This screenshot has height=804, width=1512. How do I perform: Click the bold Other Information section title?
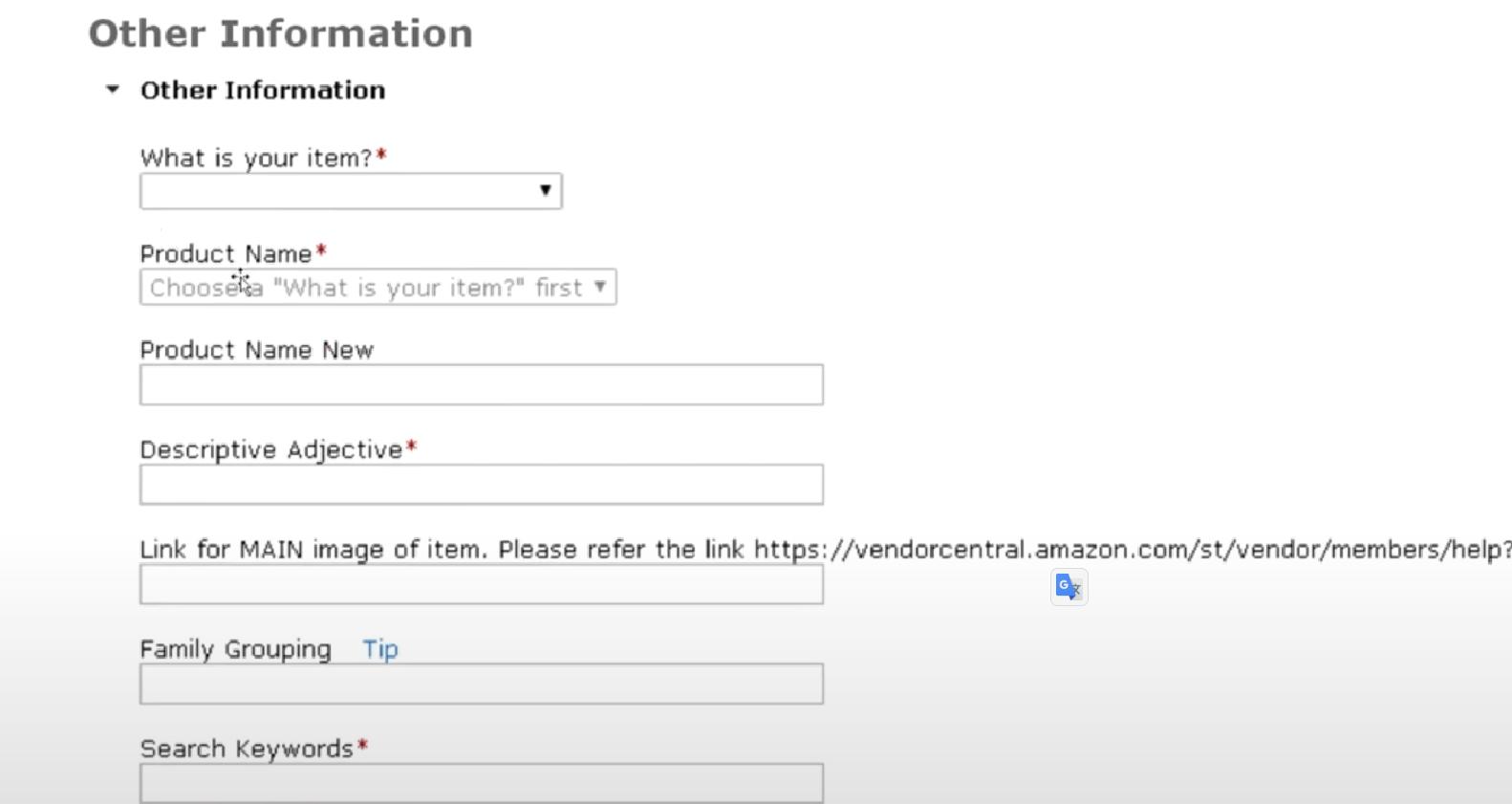point(263,91)
